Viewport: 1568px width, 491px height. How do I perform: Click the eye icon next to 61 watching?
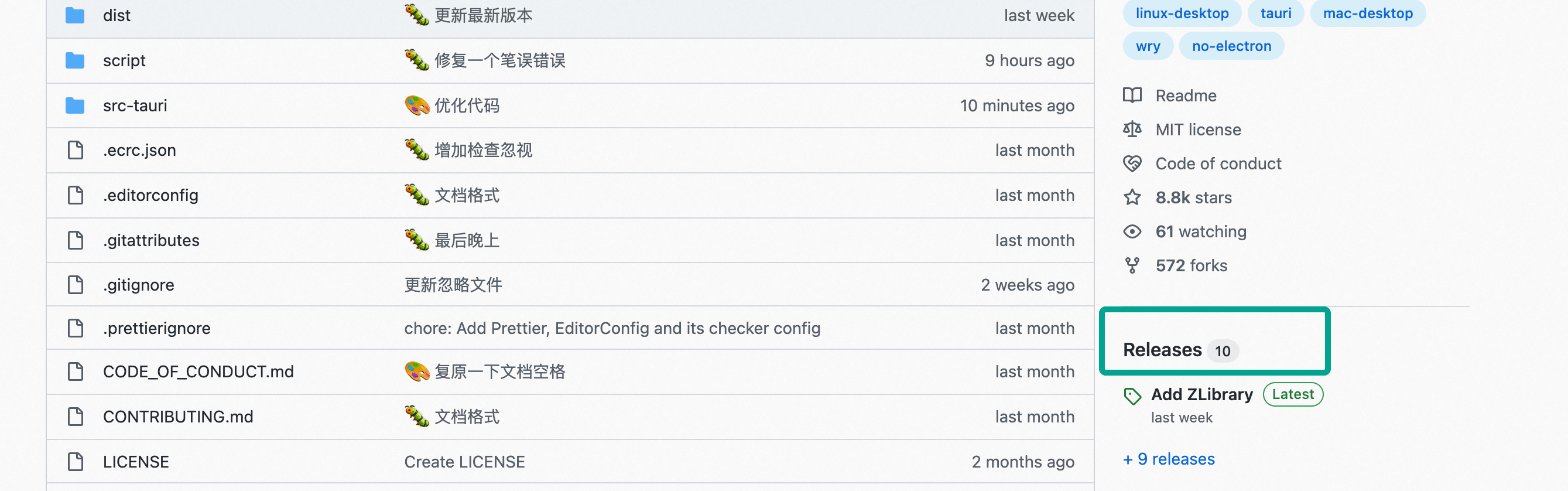1134,231
